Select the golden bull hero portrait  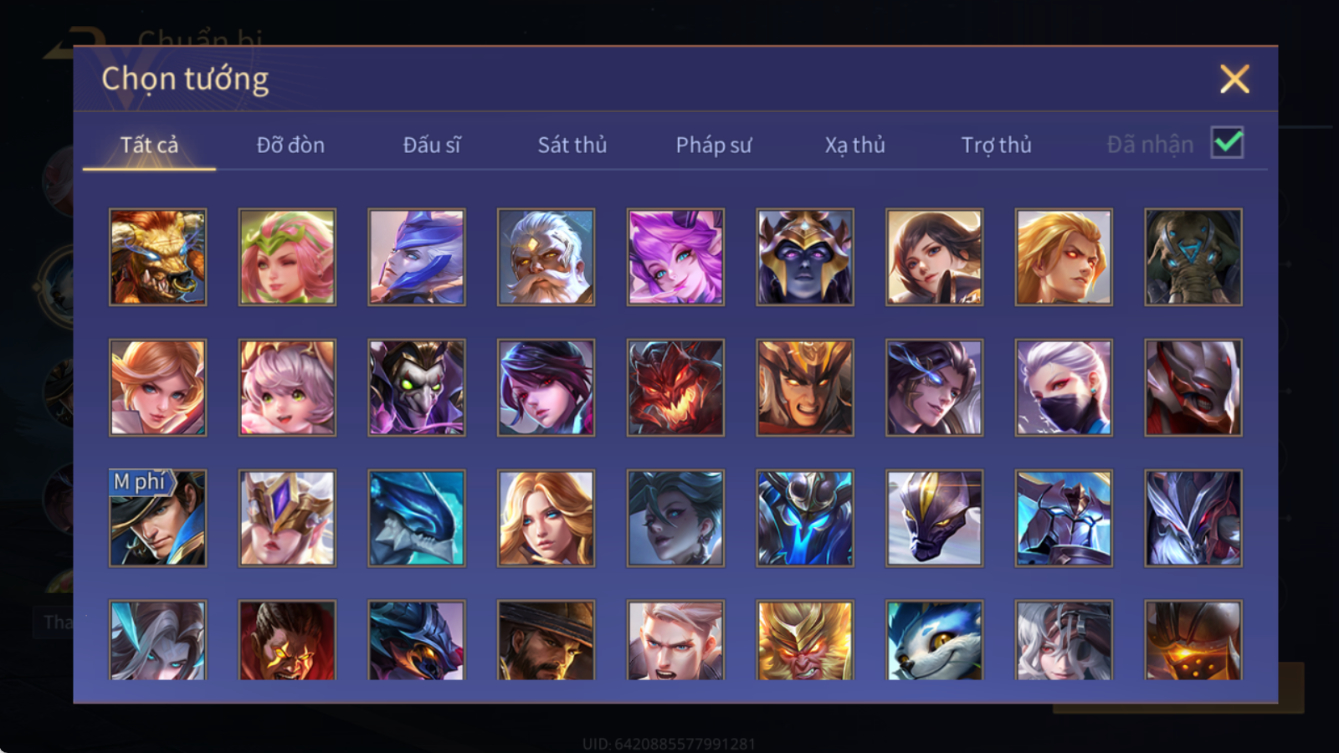coord(158,257)
